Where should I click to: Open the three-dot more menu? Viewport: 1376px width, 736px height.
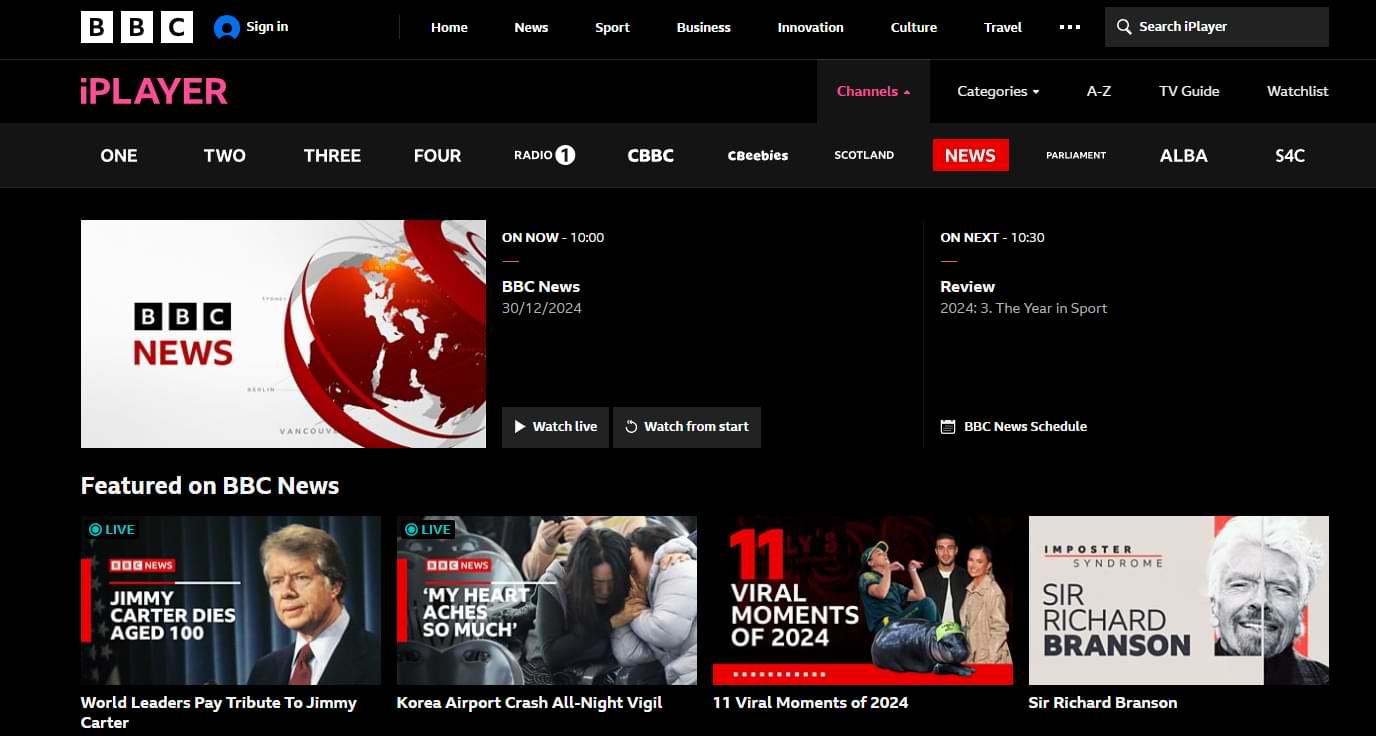1069,27
